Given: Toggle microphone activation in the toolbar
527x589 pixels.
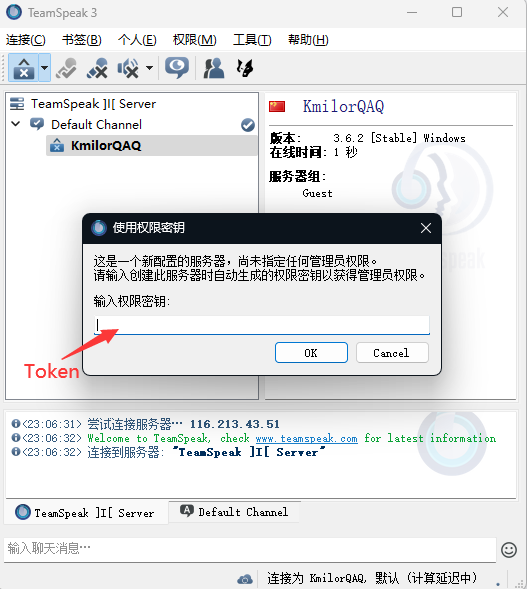Looking at the screenshot, I should 66,68.
